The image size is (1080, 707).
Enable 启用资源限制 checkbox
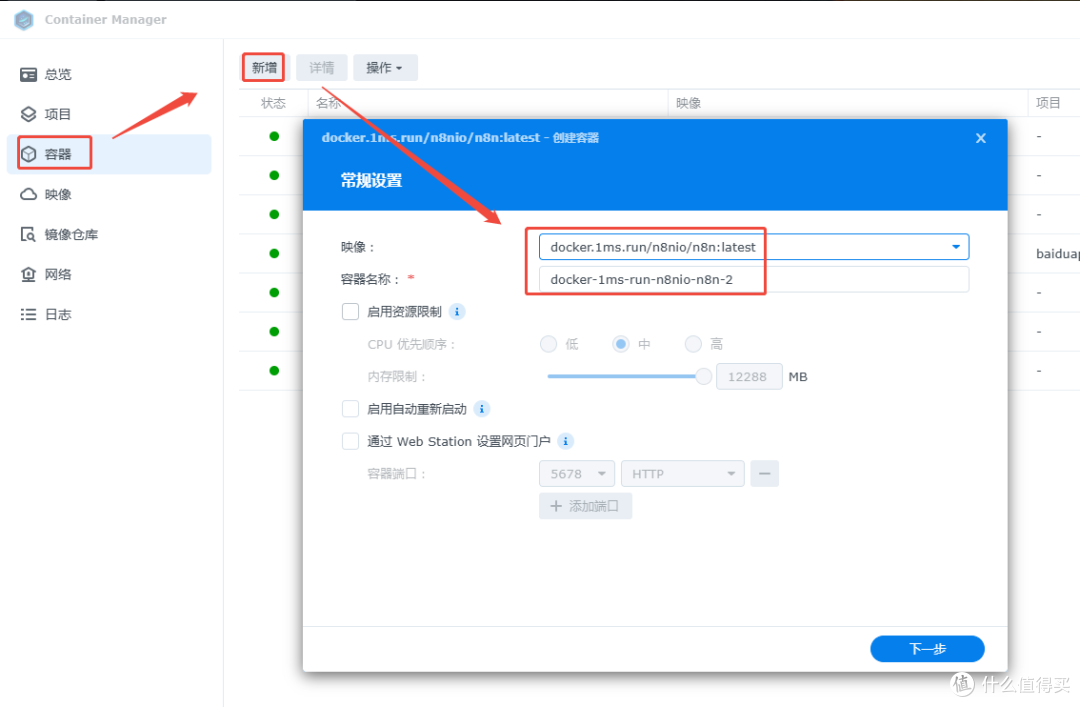(351, 311)
